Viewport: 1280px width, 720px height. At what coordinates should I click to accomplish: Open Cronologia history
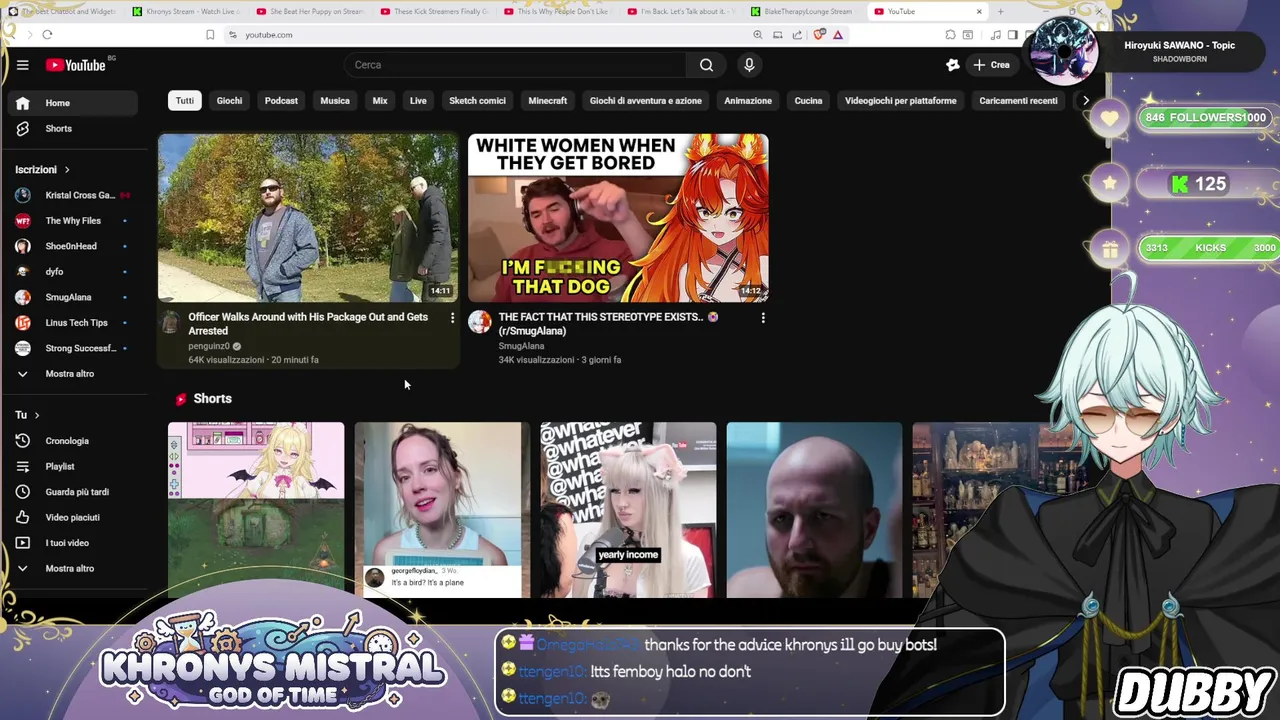72,441
